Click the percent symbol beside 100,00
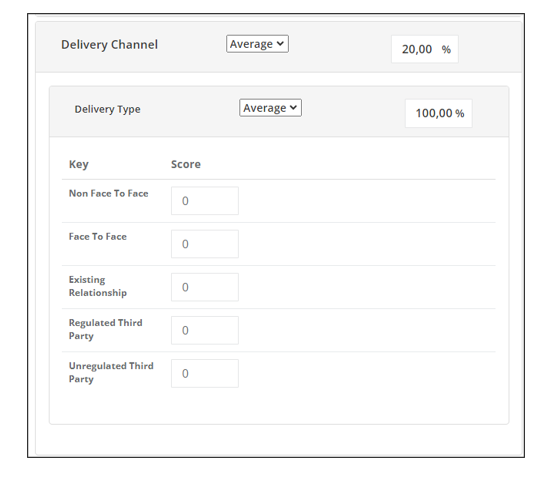 (460, 113)
